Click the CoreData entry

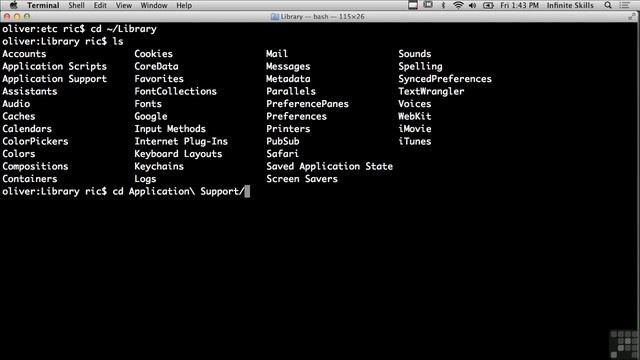(156, 67)
